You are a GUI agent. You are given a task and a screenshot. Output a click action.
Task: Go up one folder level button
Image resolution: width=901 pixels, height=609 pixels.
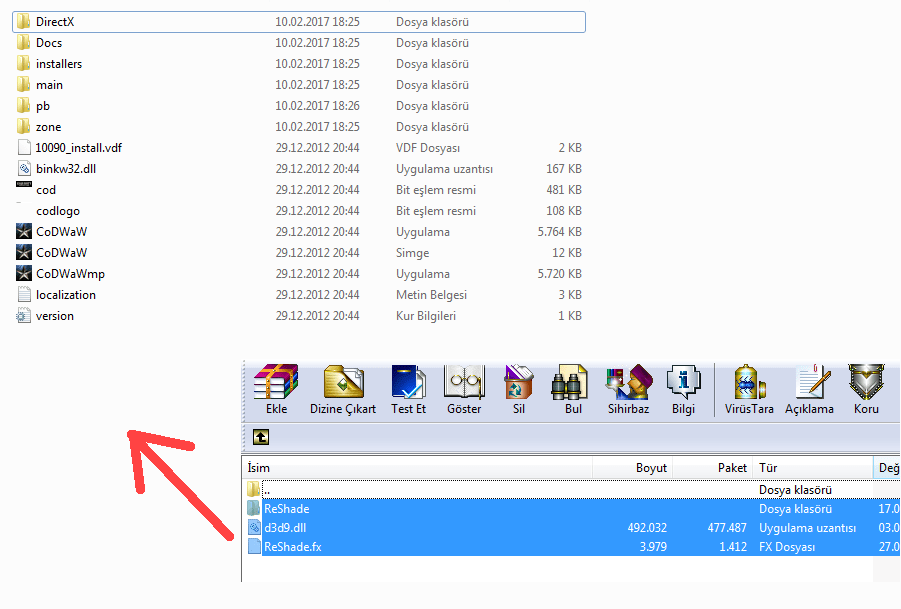point(260,437)
